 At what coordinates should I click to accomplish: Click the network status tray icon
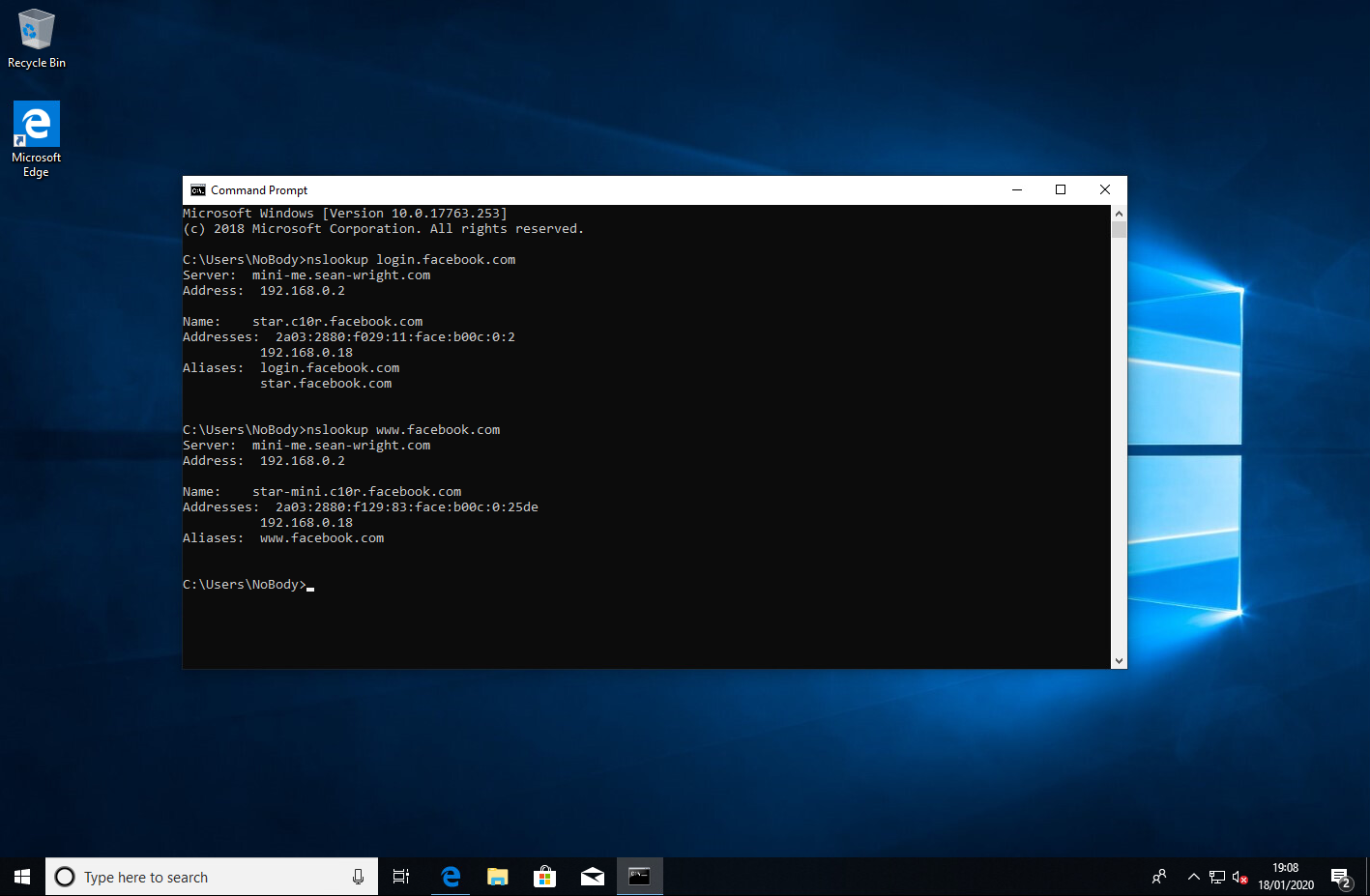click(x=1217, y=877)
